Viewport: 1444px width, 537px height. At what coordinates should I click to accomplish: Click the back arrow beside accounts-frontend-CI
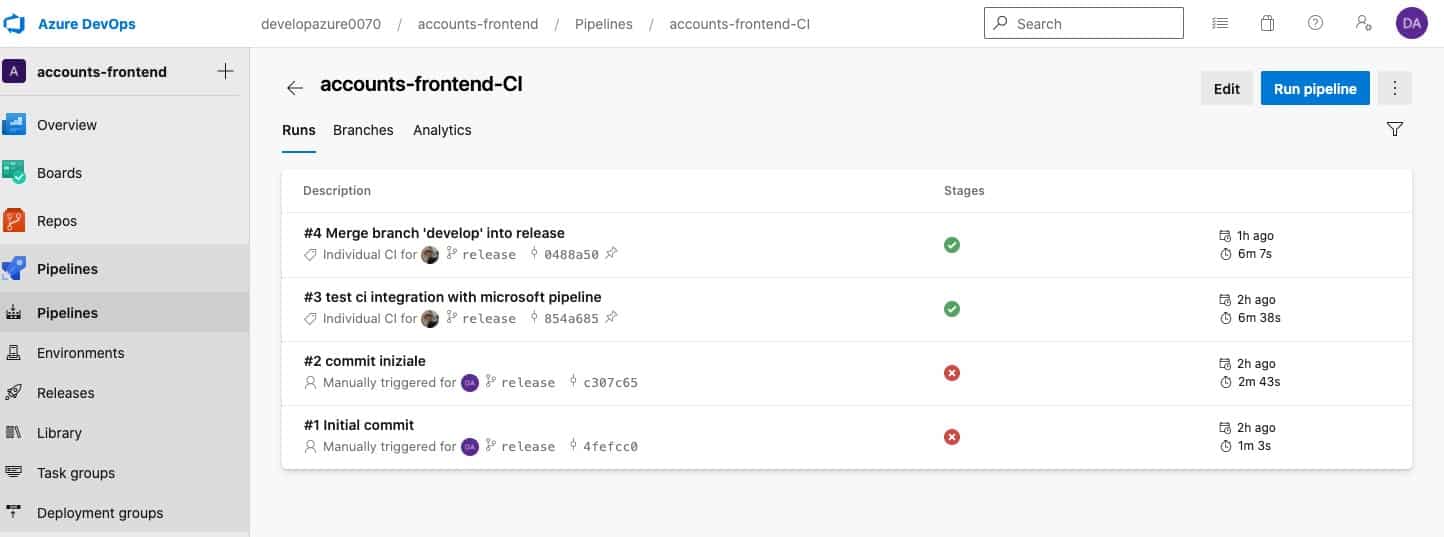click(295, 88)
